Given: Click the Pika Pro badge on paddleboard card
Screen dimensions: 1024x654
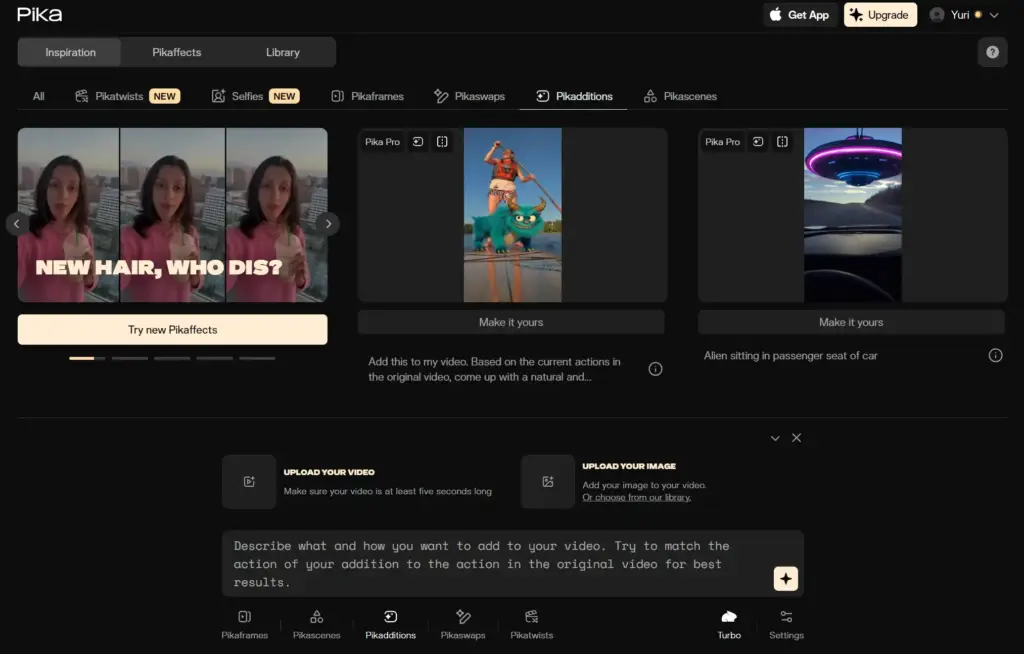Looking at the screenshot, I should point(382,142).
